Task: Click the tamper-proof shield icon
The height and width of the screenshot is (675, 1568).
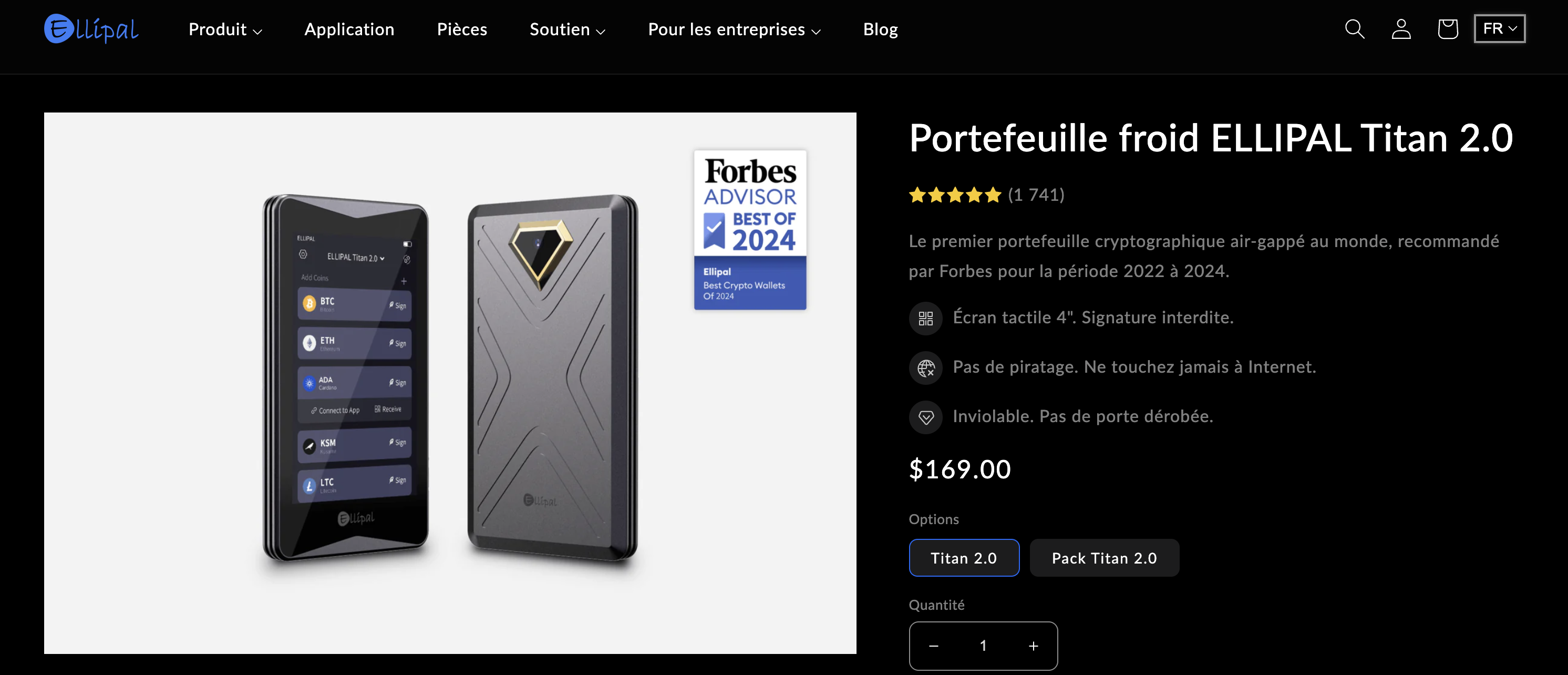Action: tap(925, 417)
